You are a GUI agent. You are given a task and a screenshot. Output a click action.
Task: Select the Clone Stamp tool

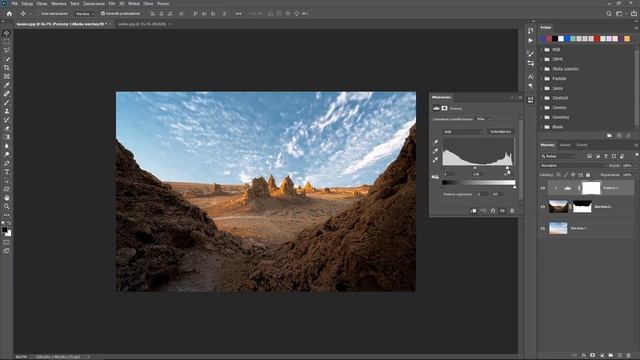tap(7, 111)
